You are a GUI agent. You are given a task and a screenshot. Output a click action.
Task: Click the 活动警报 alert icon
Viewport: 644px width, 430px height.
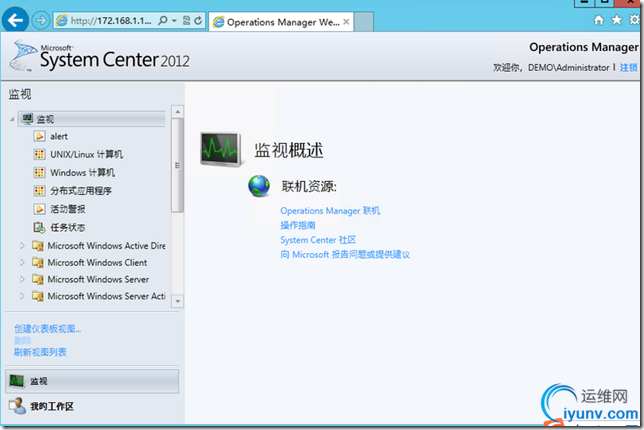pos(39,209)
